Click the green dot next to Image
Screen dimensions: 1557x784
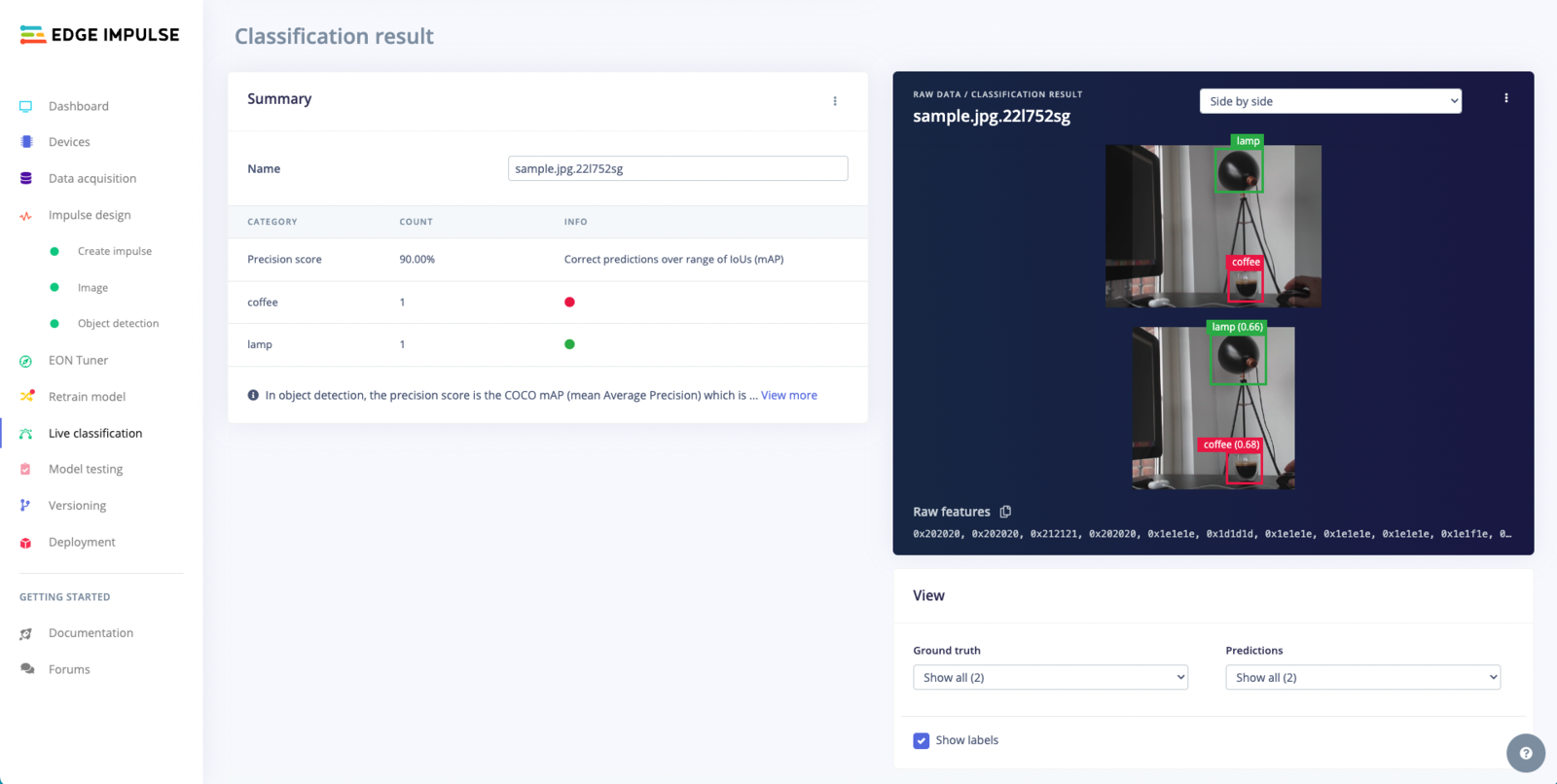pyautogui.click(x=54, y=288)
